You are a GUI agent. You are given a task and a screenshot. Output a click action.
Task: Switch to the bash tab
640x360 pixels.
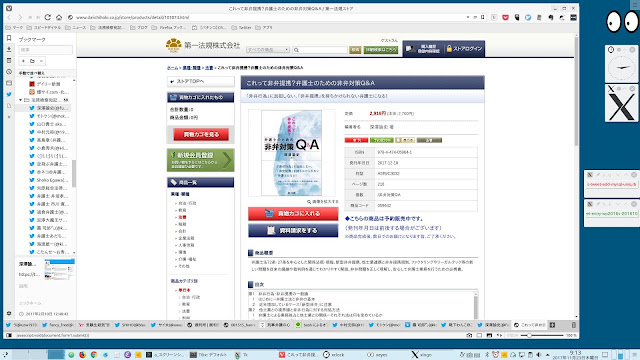tap(312, 325)
